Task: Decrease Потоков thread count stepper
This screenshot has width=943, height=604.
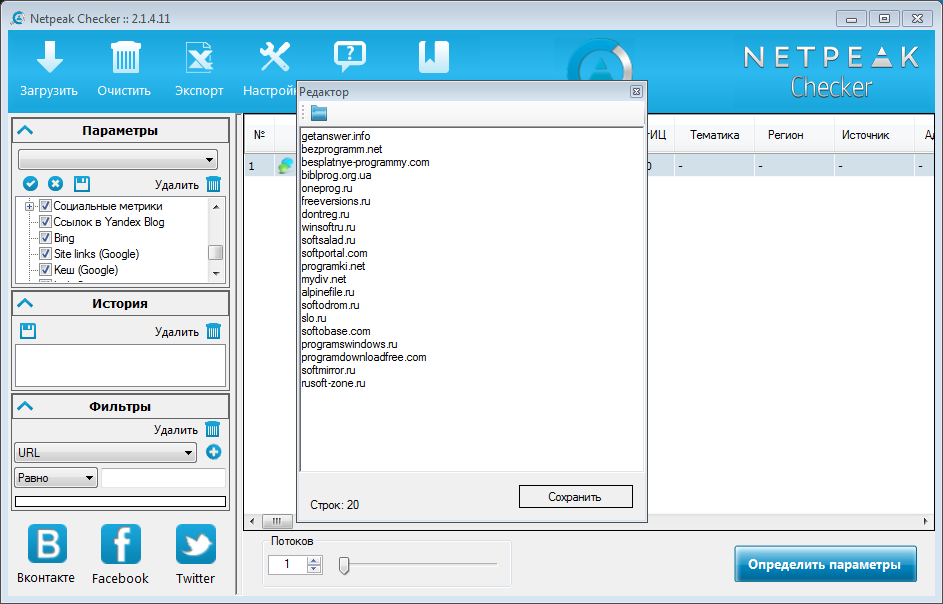Action: click(314, 569)
